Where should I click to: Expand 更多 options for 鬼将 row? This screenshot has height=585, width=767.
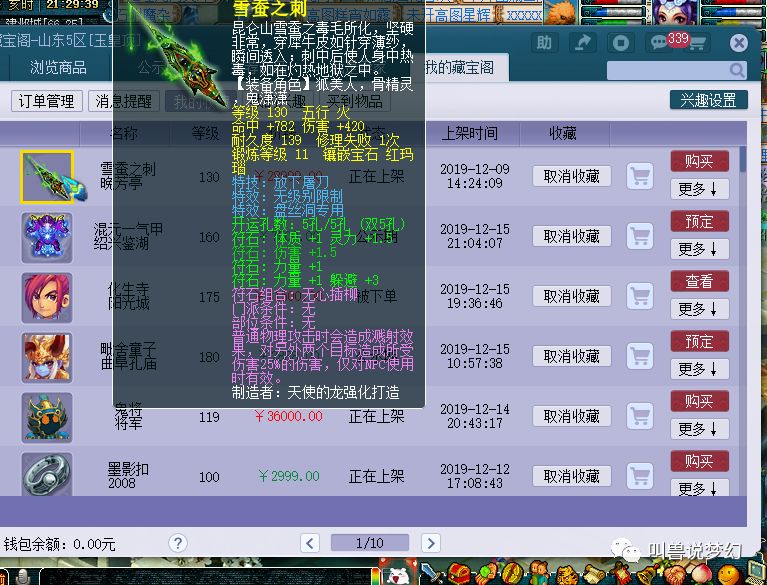699,429
